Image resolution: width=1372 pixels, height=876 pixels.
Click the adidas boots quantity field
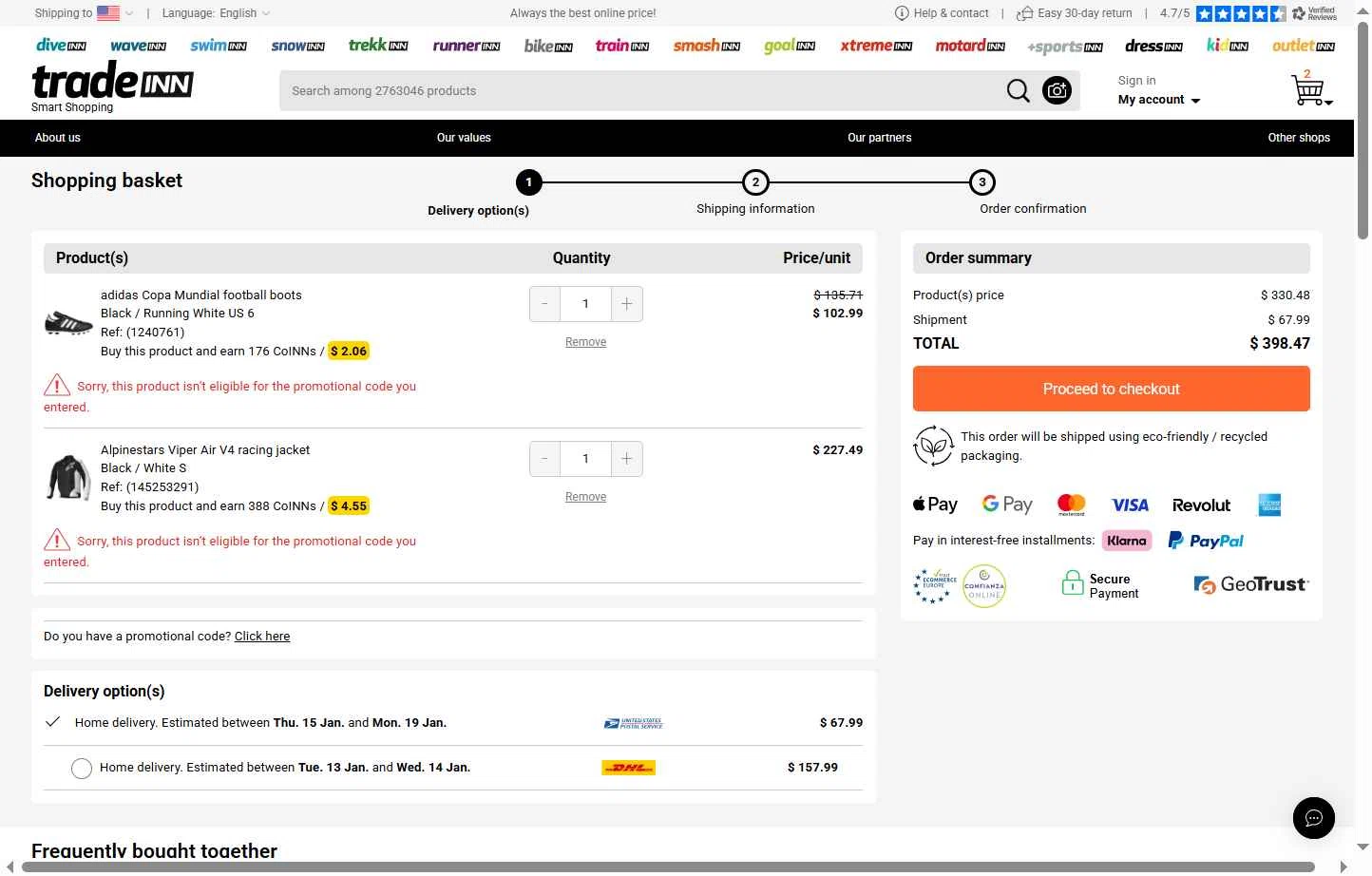[x=585, y=304]
